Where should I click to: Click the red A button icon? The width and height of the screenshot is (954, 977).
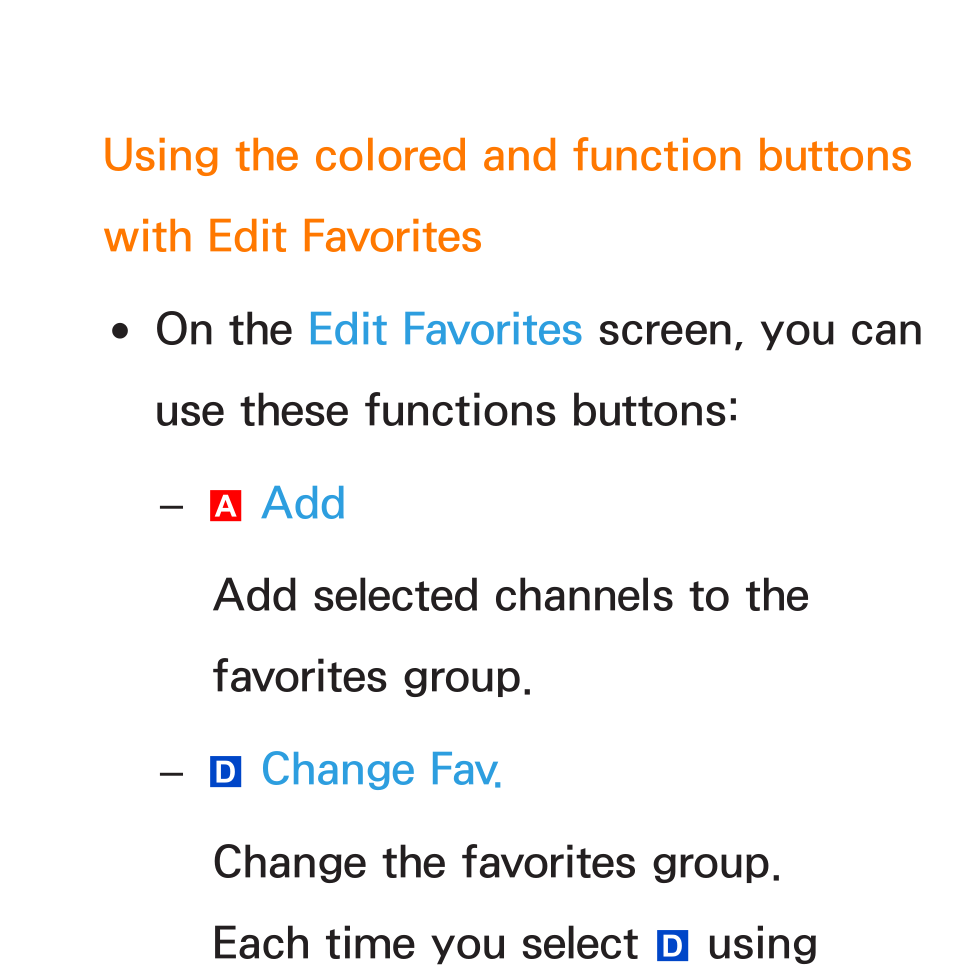[x=225, y=505]
